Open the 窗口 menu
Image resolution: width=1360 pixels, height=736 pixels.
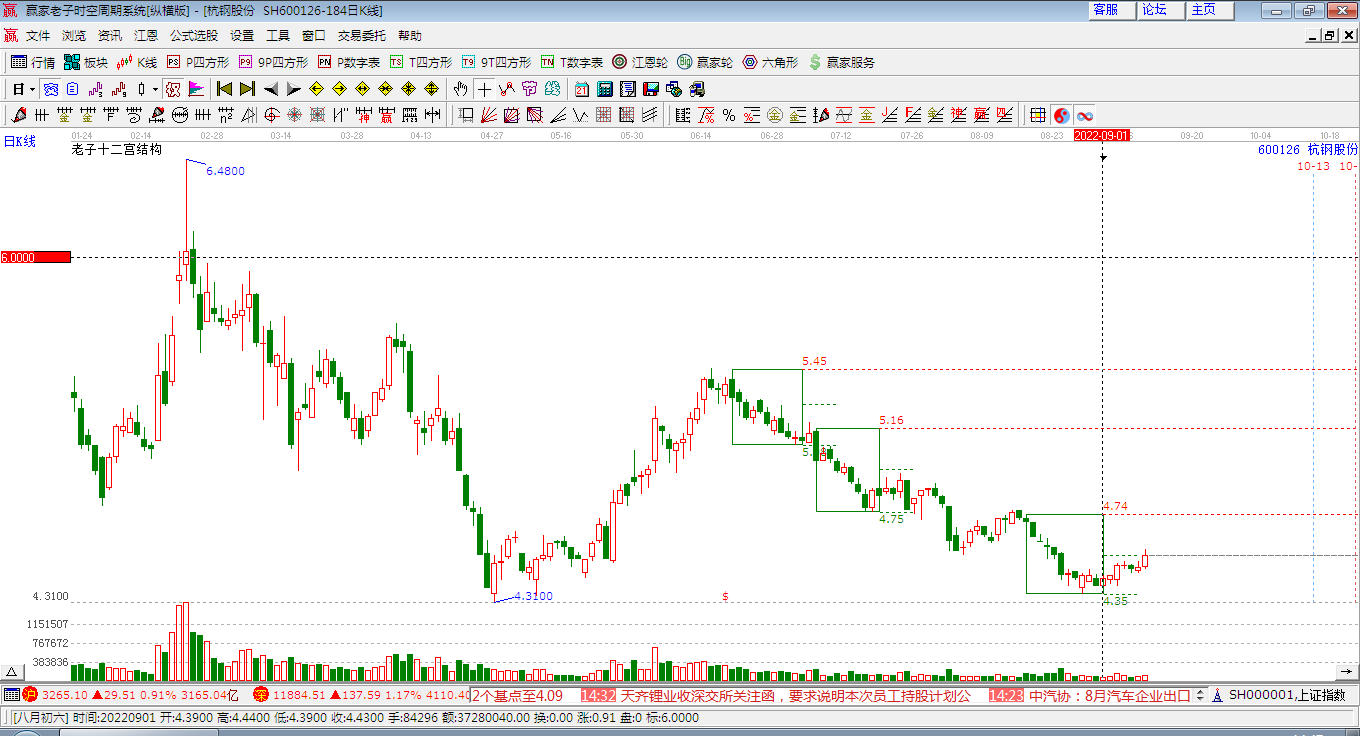pyautogui.click(x=314, y=35)
